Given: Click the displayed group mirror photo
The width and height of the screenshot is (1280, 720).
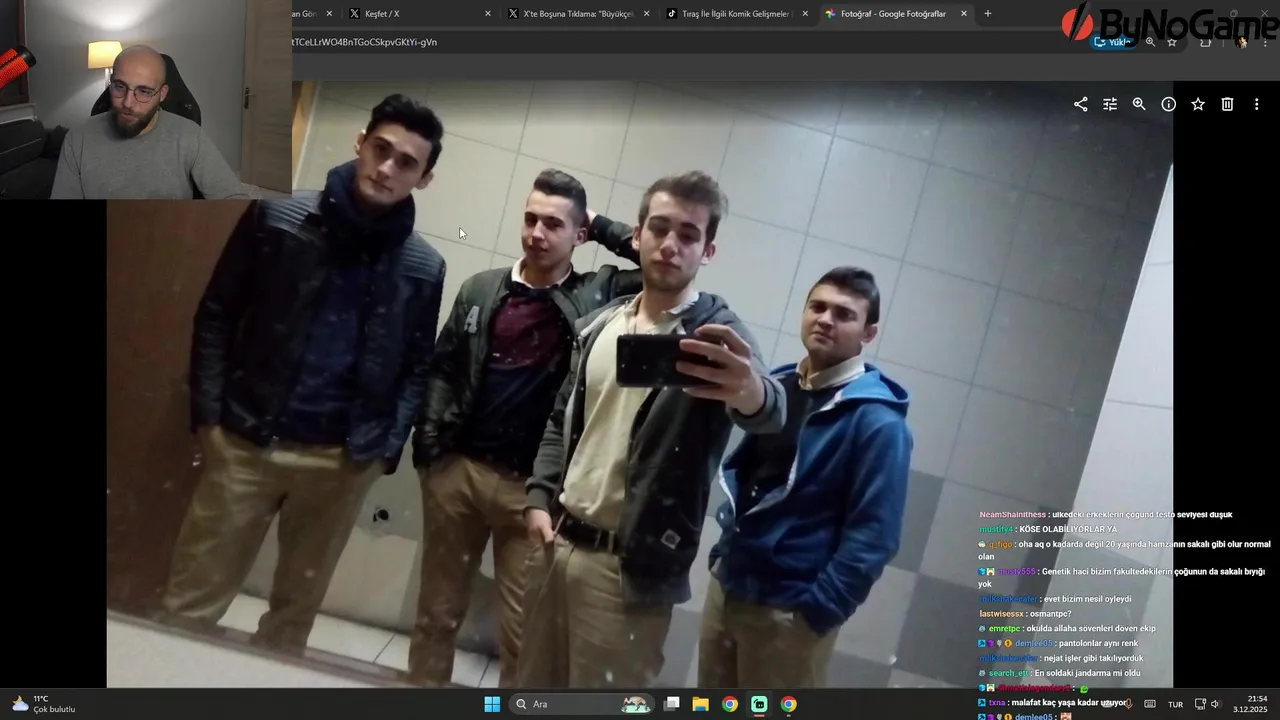Looking at the screenshot, I should (x=640, y=384).
